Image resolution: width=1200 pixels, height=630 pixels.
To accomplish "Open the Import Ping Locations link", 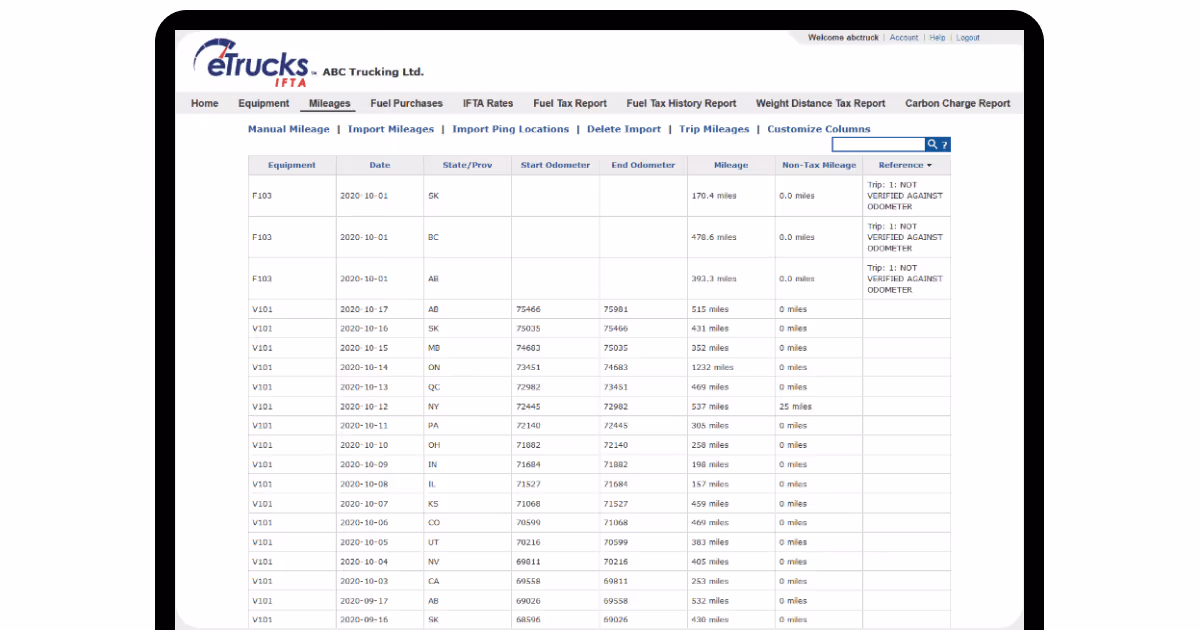I will (510, 129).
